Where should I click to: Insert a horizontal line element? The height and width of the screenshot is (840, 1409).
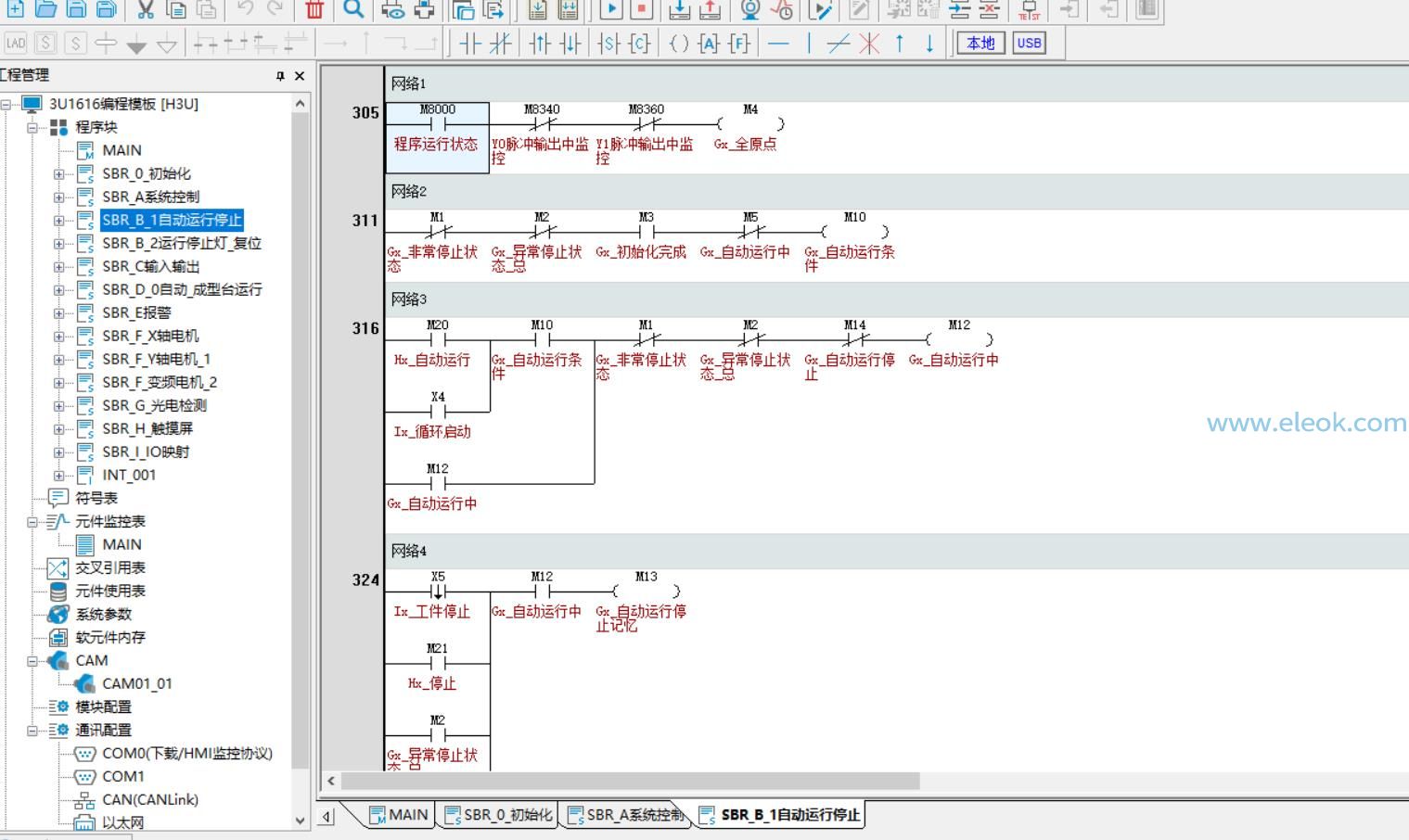[779, 44]
